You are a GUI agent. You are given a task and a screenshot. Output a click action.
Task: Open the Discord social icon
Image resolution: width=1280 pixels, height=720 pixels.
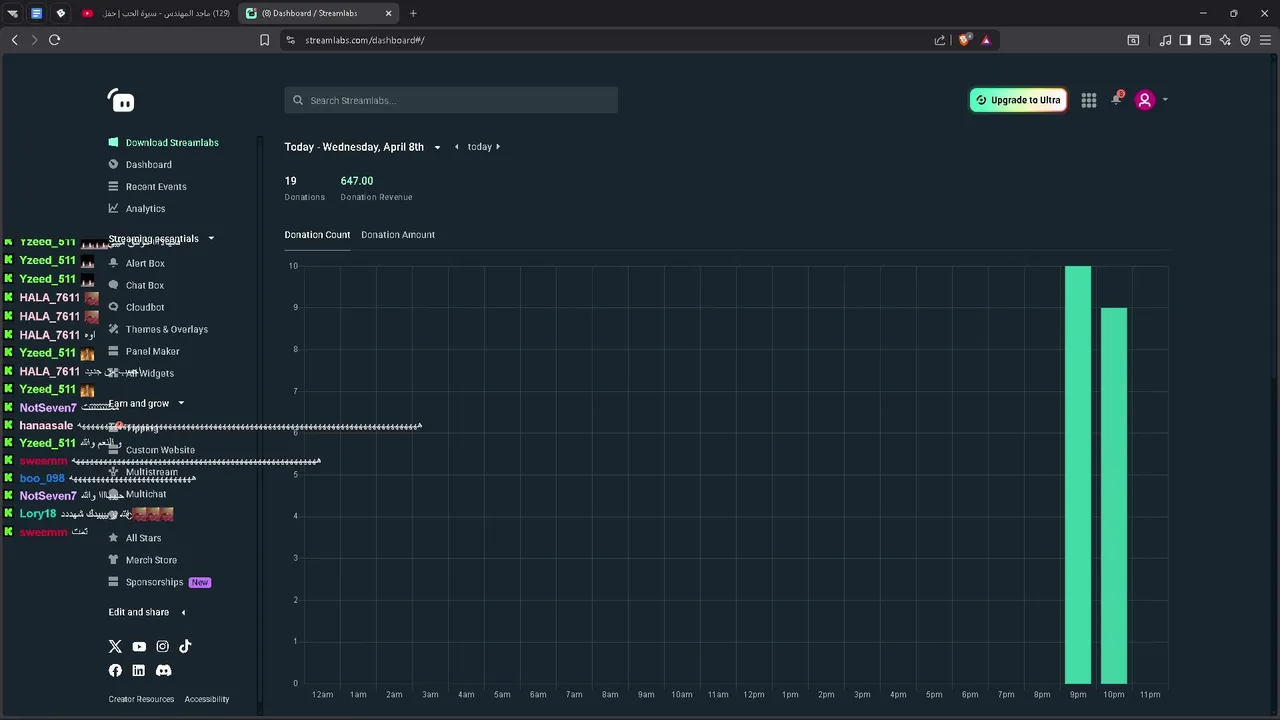(163, 670)
